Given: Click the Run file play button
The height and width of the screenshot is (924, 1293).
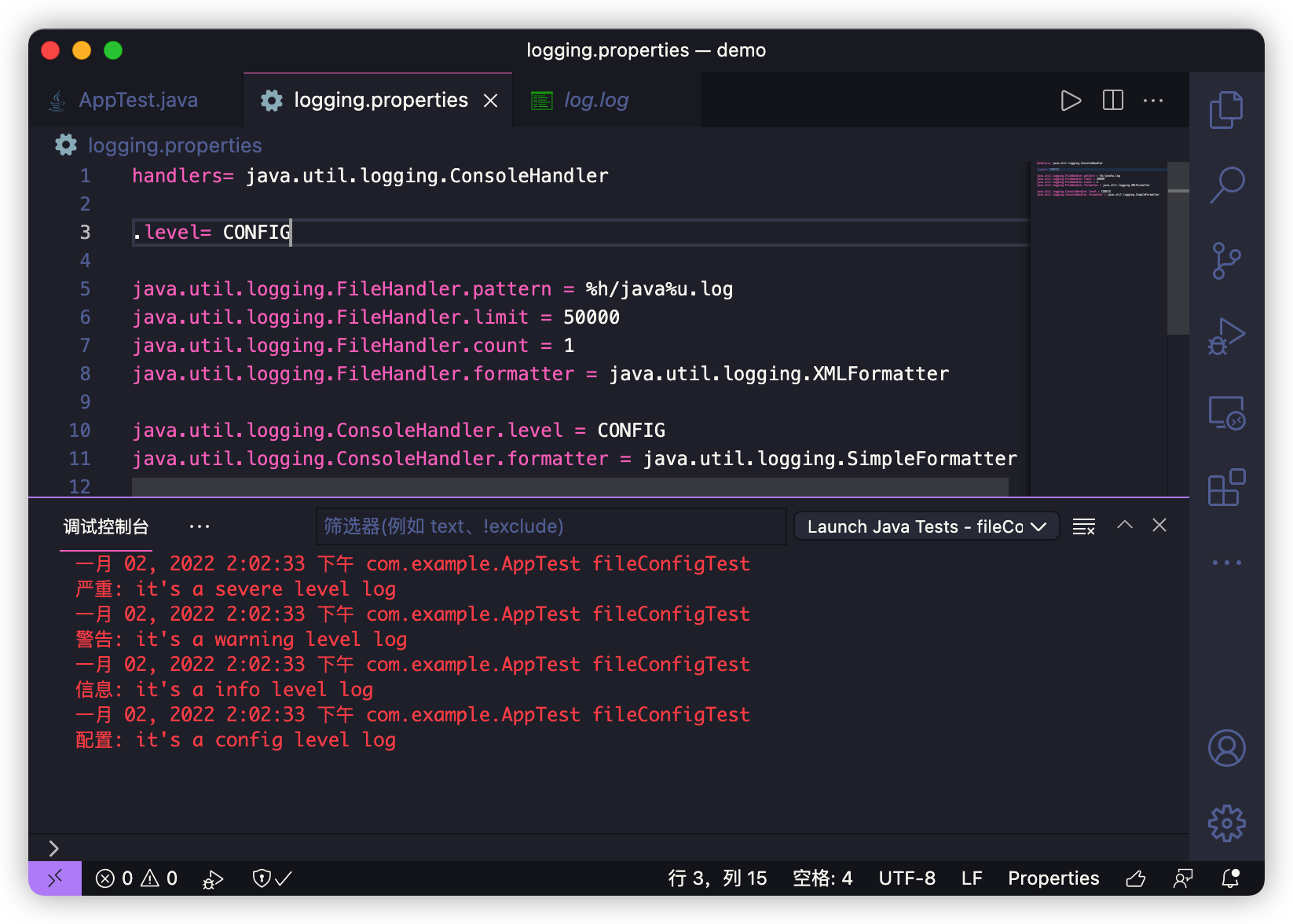Looking at the screenshot, I should coord(1071,101).
